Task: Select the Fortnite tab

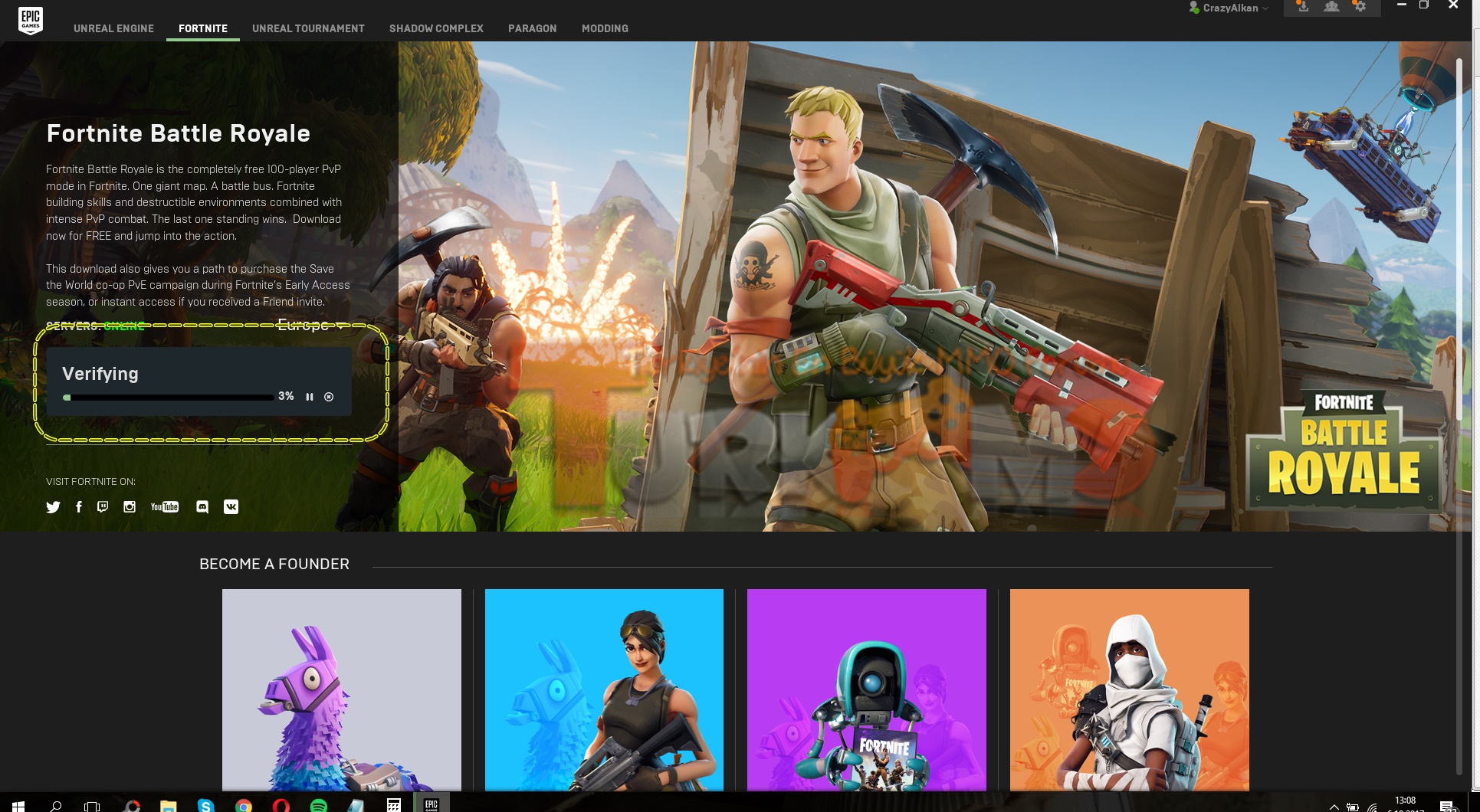Action: (203, 28)
